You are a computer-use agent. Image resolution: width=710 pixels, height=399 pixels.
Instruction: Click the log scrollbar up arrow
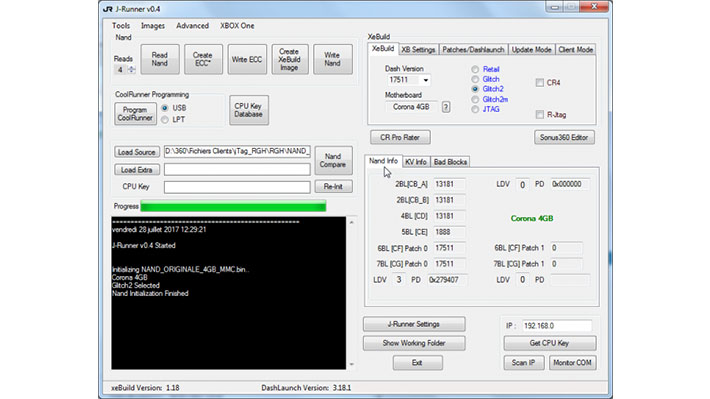coord(351,222)
